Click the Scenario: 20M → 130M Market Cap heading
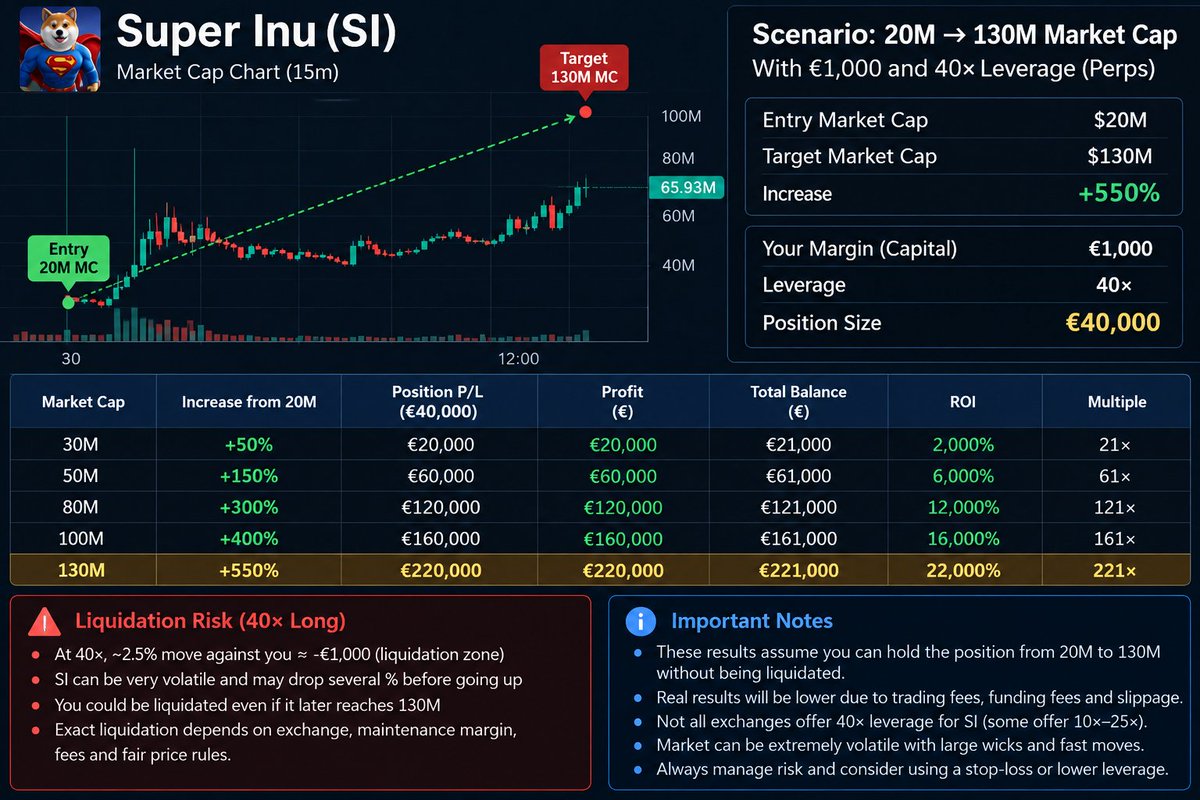 click(964, 36)
